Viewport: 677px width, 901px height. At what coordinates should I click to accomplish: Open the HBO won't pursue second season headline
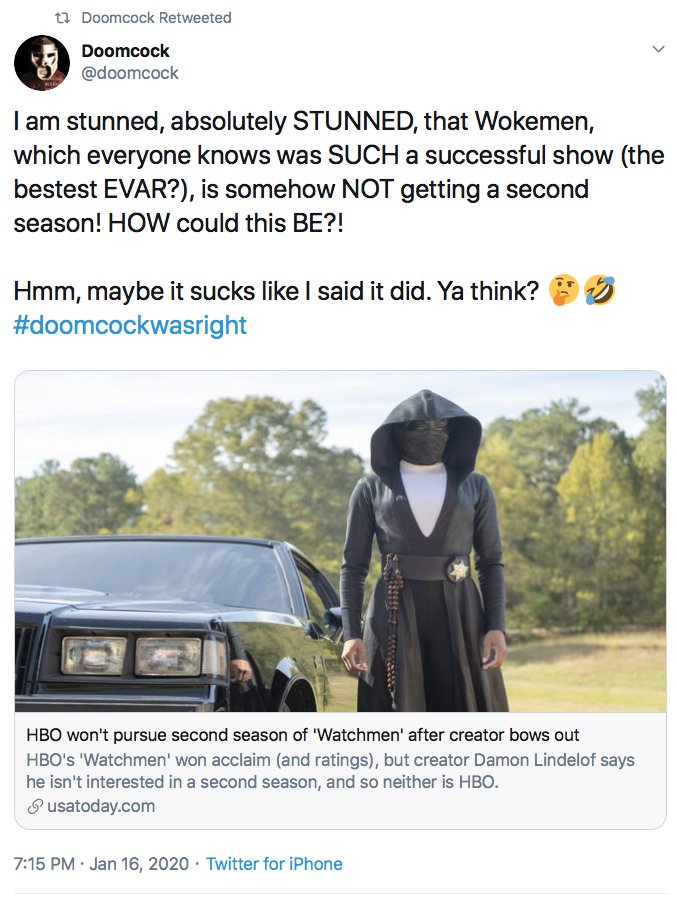pyautogui.click(x=303, y=735)
